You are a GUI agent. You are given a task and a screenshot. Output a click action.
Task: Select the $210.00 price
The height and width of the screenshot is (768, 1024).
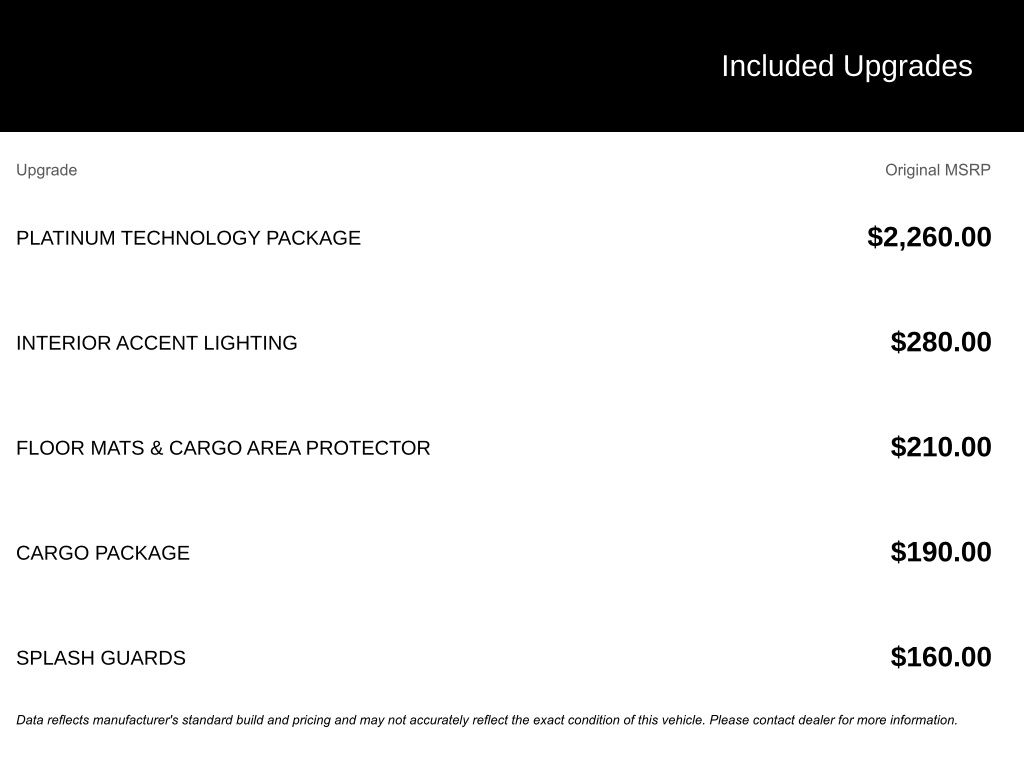click(940, 447)
